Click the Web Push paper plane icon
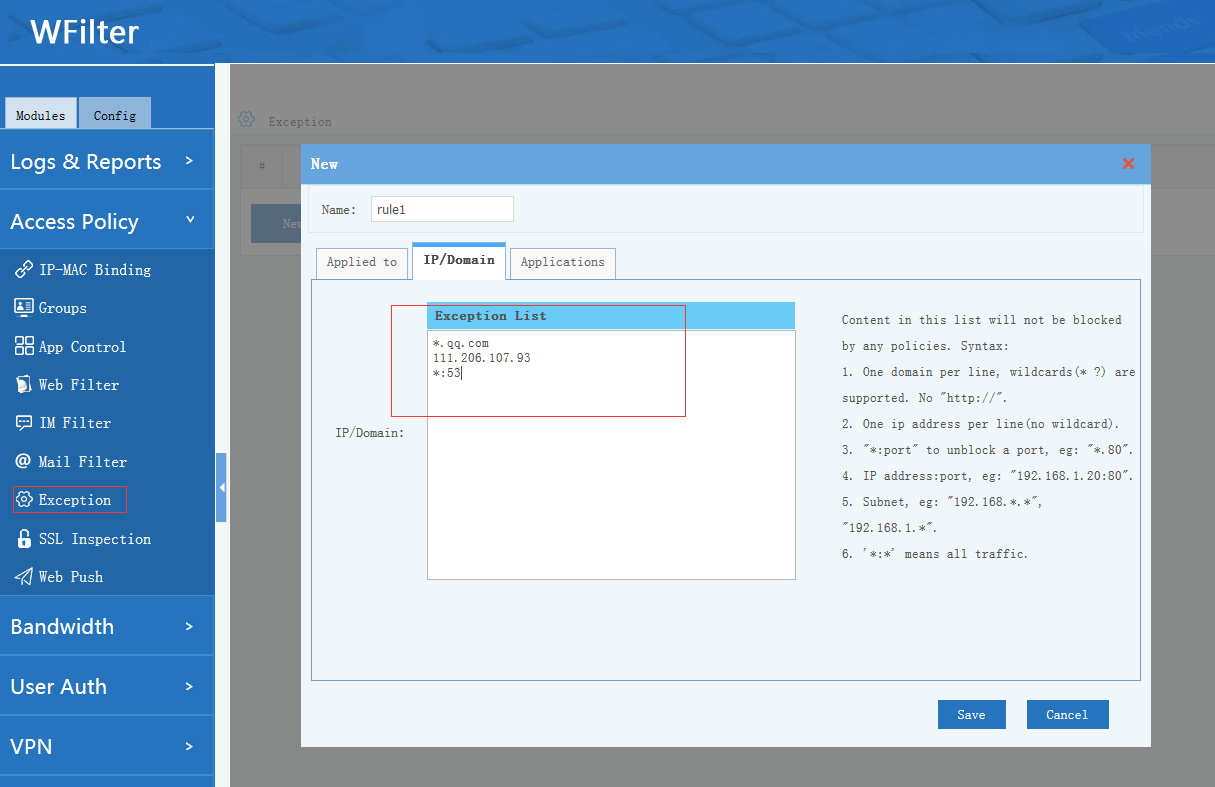The height and width of the screenshot is (787, 1215). pyautogui.click(x=24, y=576)
